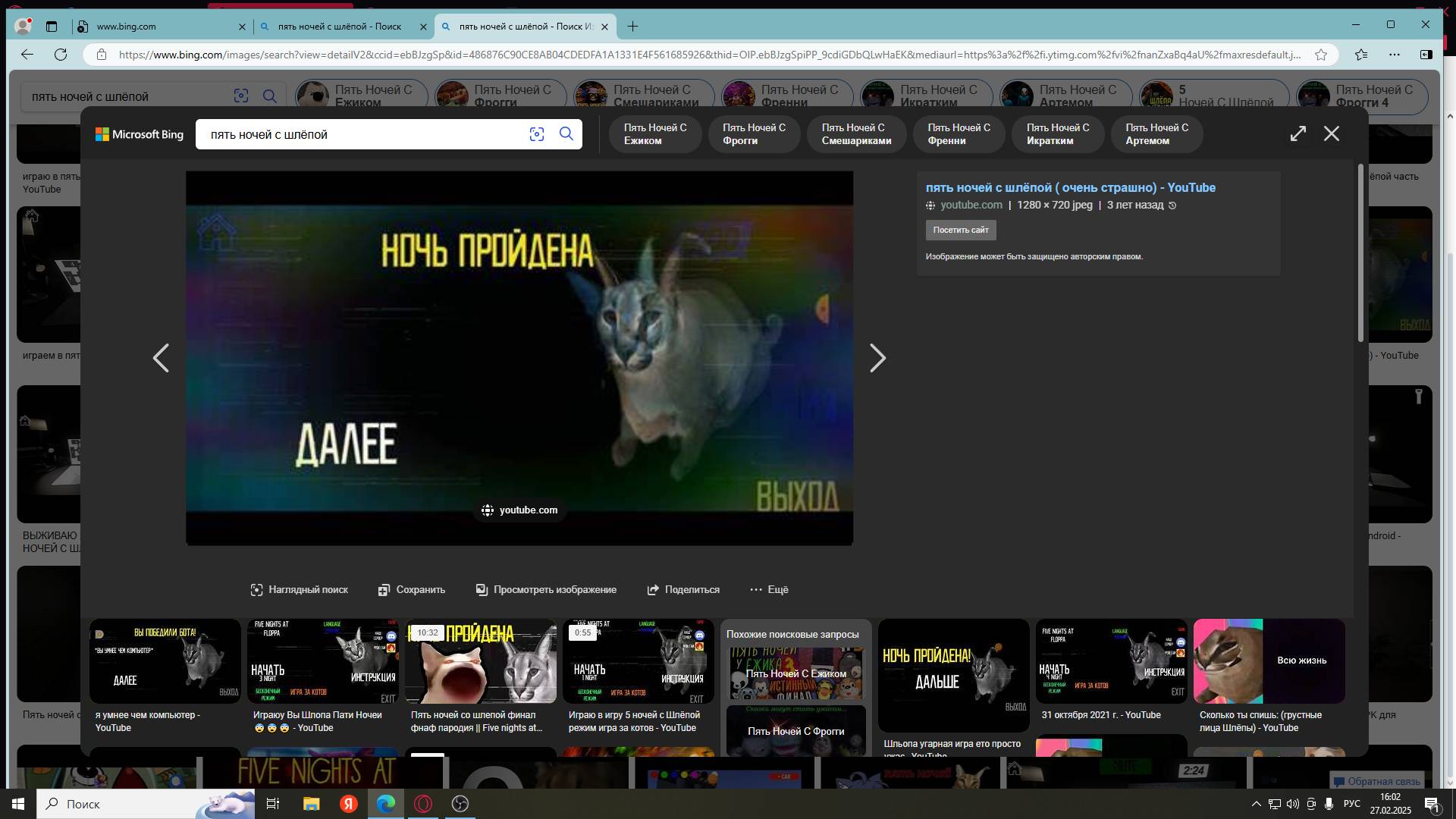1456x819 pixels.
Task: Open Yandex browser from the taskbar
Action: 348,804
